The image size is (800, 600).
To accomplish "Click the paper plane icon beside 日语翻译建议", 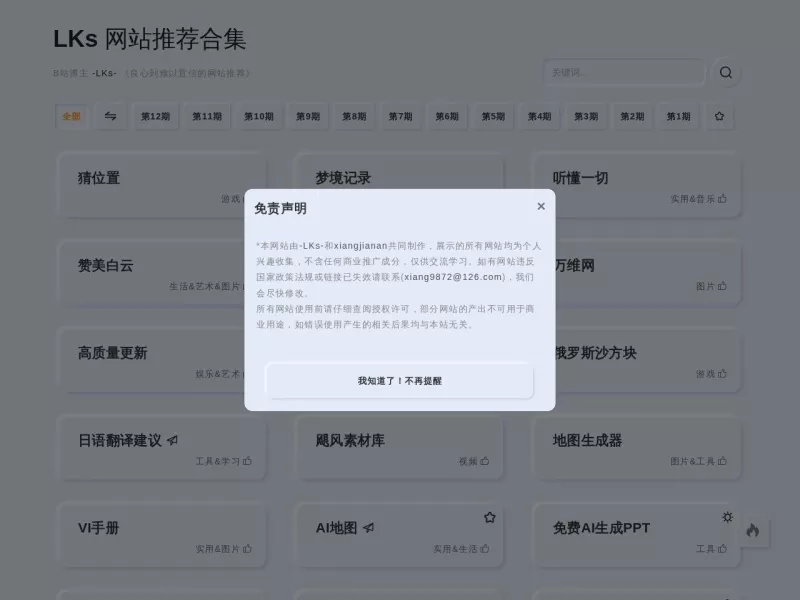I will pyautogui.click(x=172, y=440).
